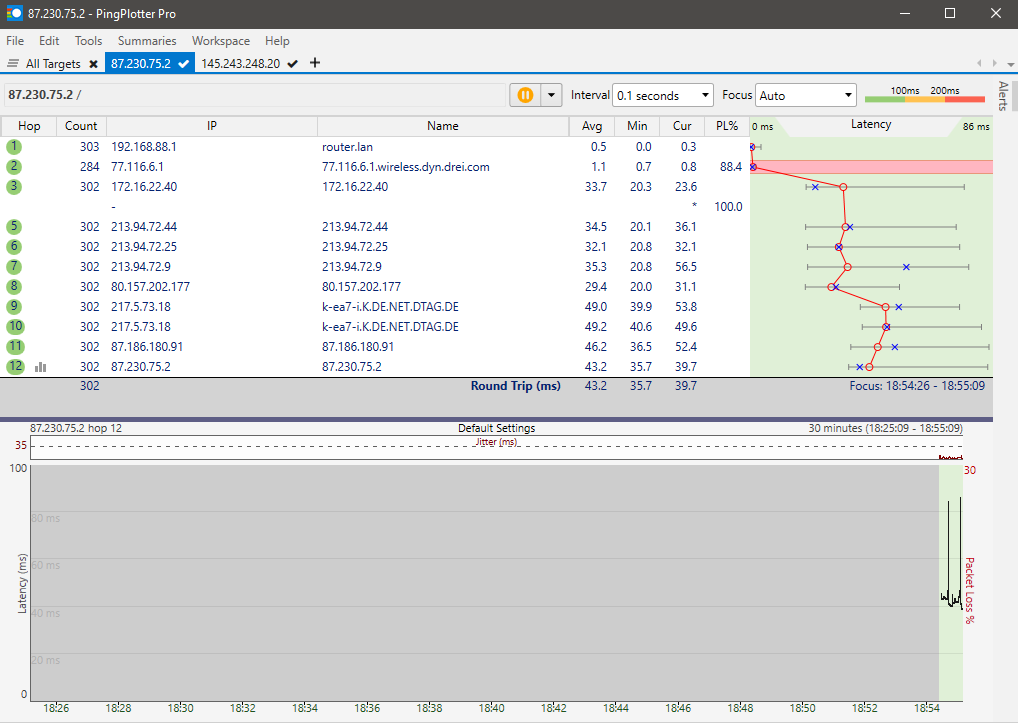Add a new target tab with the plus icon
This screenshot has width=1018, height=723.
click(x=315, y=63)
